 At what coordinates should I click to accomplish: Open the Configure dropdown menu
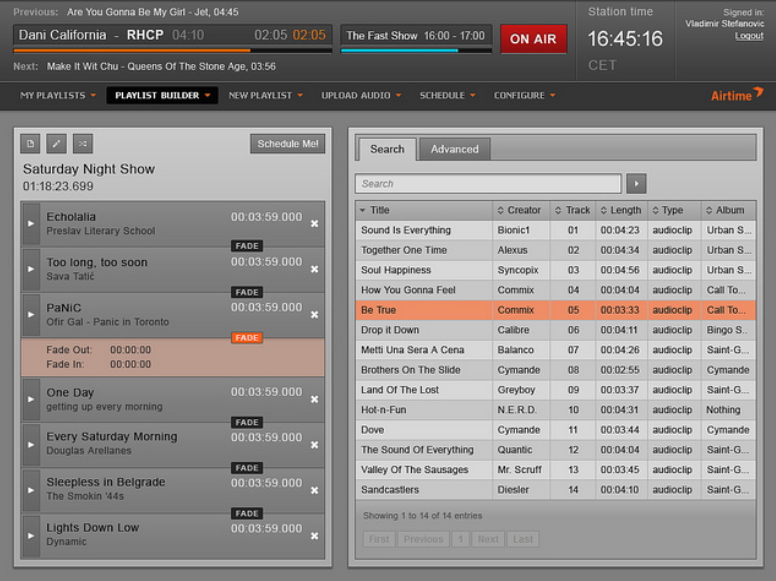point(524,95)
